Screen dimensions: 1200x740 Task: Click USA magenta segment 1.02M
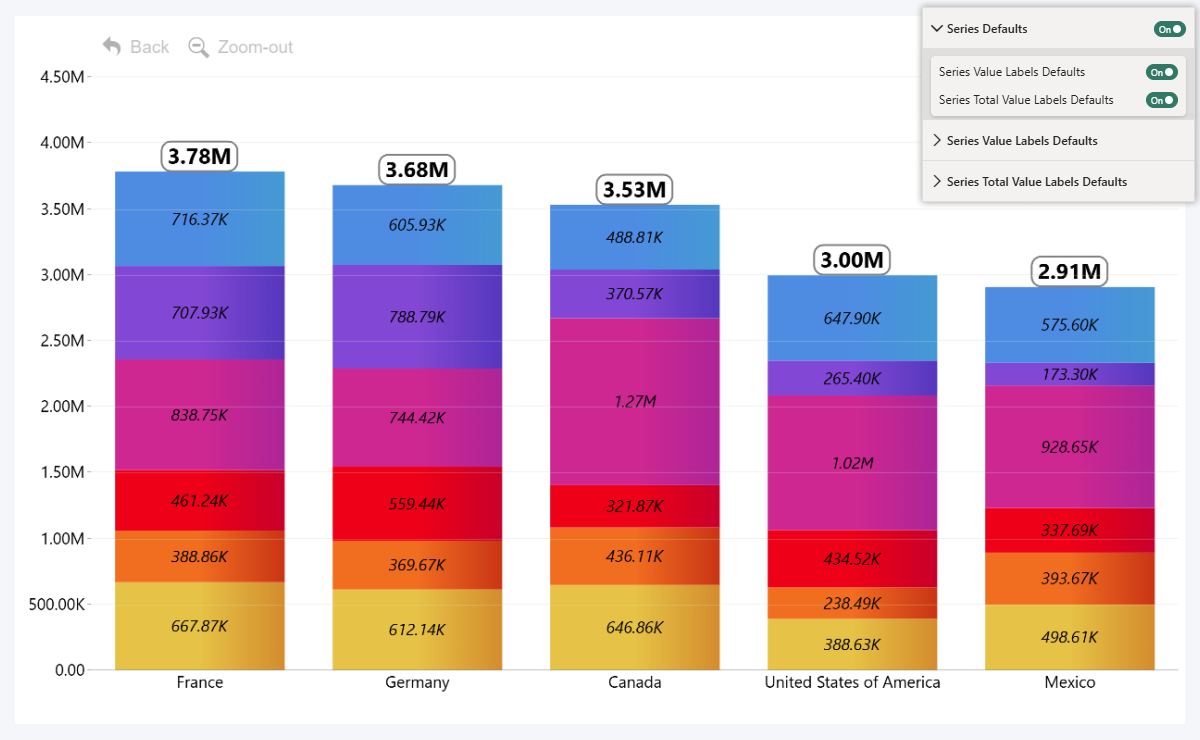coord(852,463)
